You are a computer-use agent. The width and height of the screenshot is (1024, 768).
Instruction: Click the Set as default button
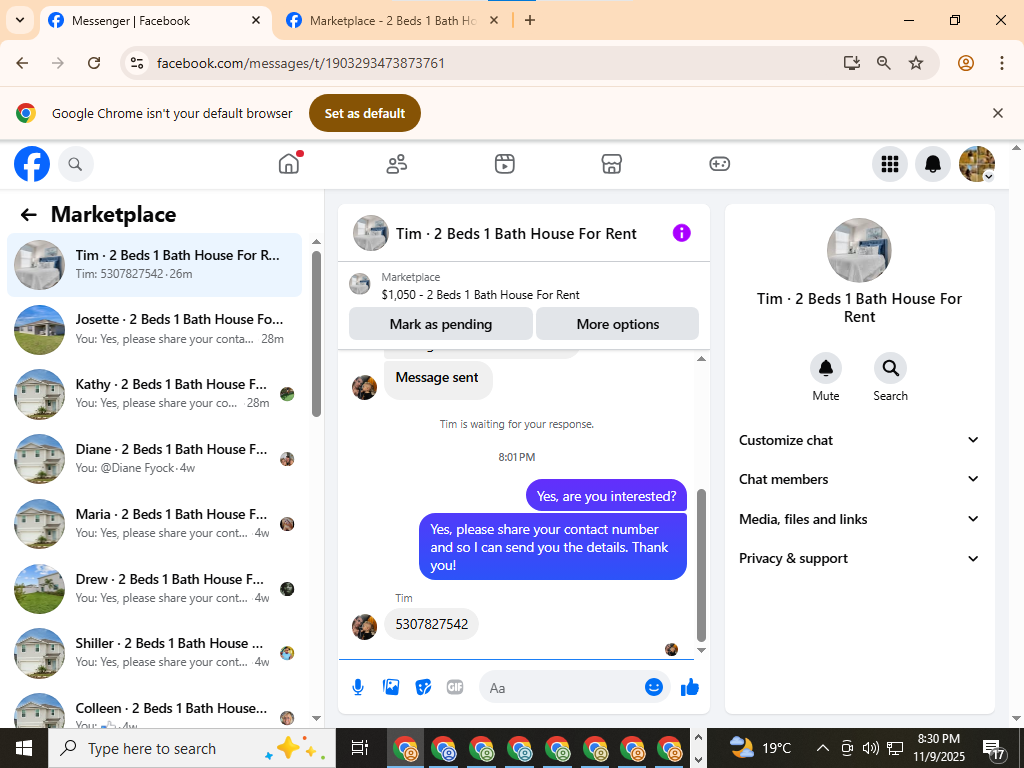coord(364,113)
